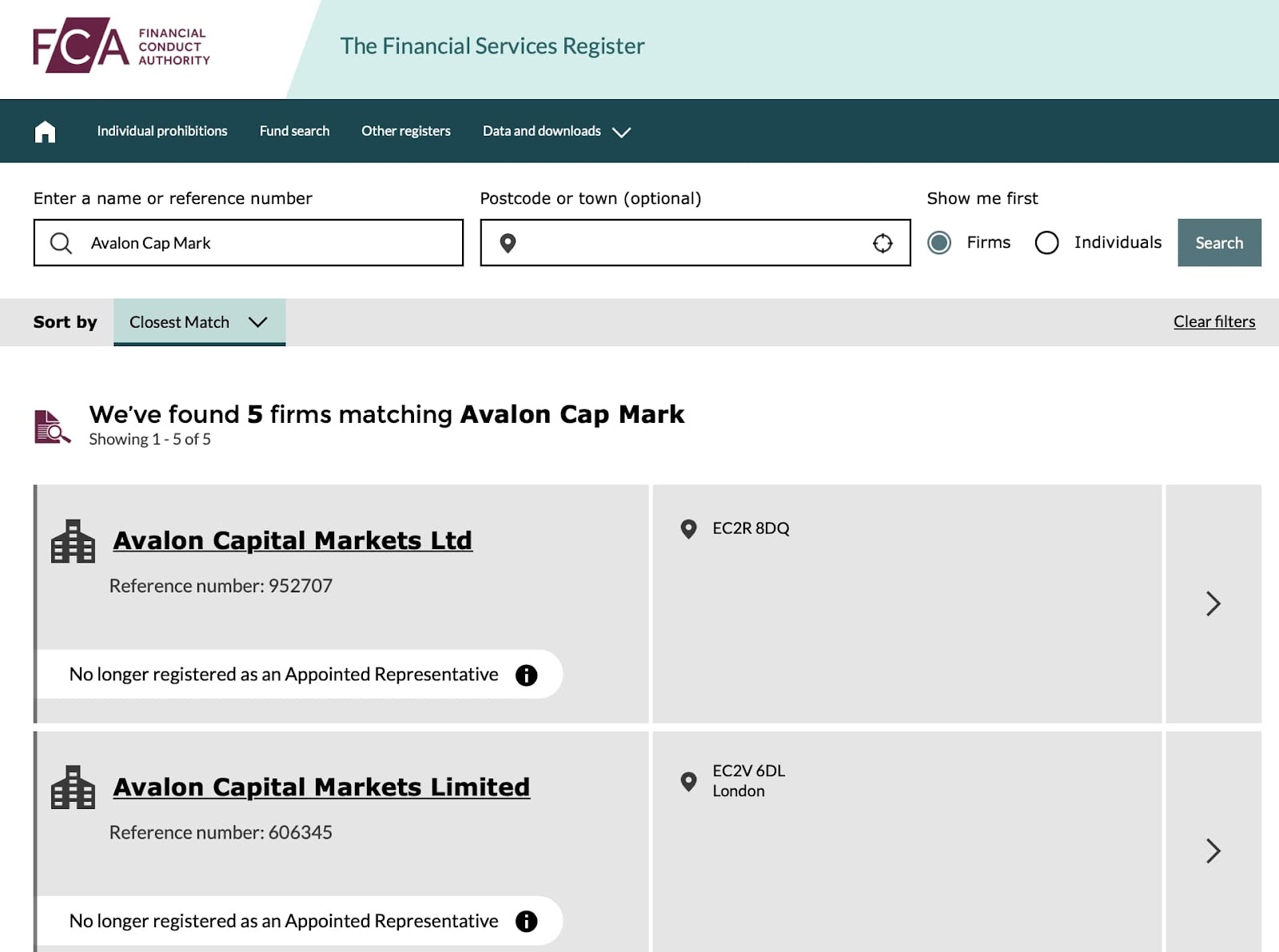Click location pin next to EC2V 6DL
Screen dimensions: 1279x952
click(x=688, y=782)
